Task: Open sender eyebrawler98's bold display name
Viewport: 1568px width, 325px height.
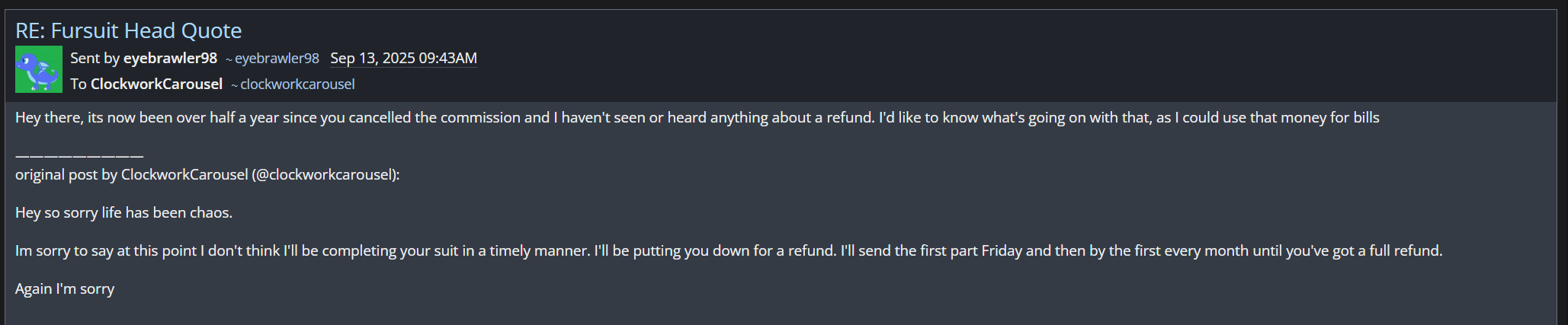Action: 170,59
